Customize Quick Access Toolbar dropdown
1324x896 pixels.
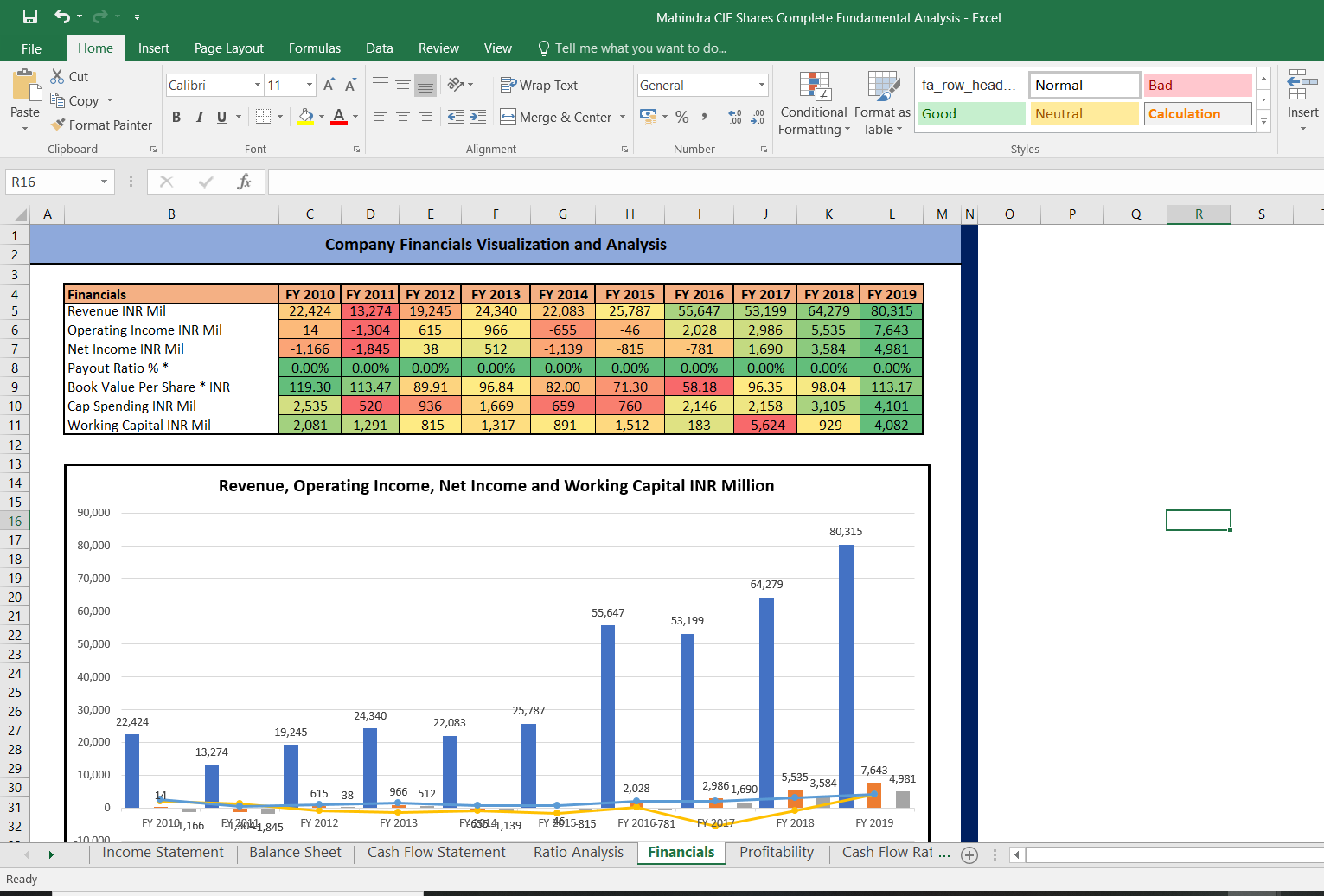[x=137, y=16]
